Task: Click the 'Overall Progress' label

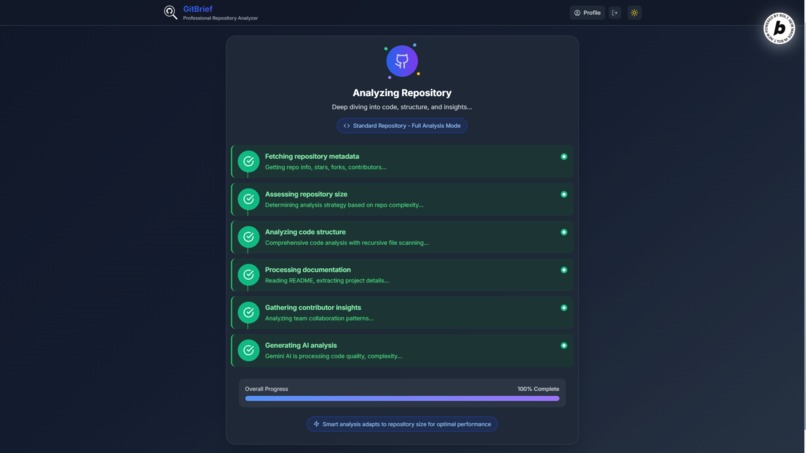Action: tap(266, 389)
